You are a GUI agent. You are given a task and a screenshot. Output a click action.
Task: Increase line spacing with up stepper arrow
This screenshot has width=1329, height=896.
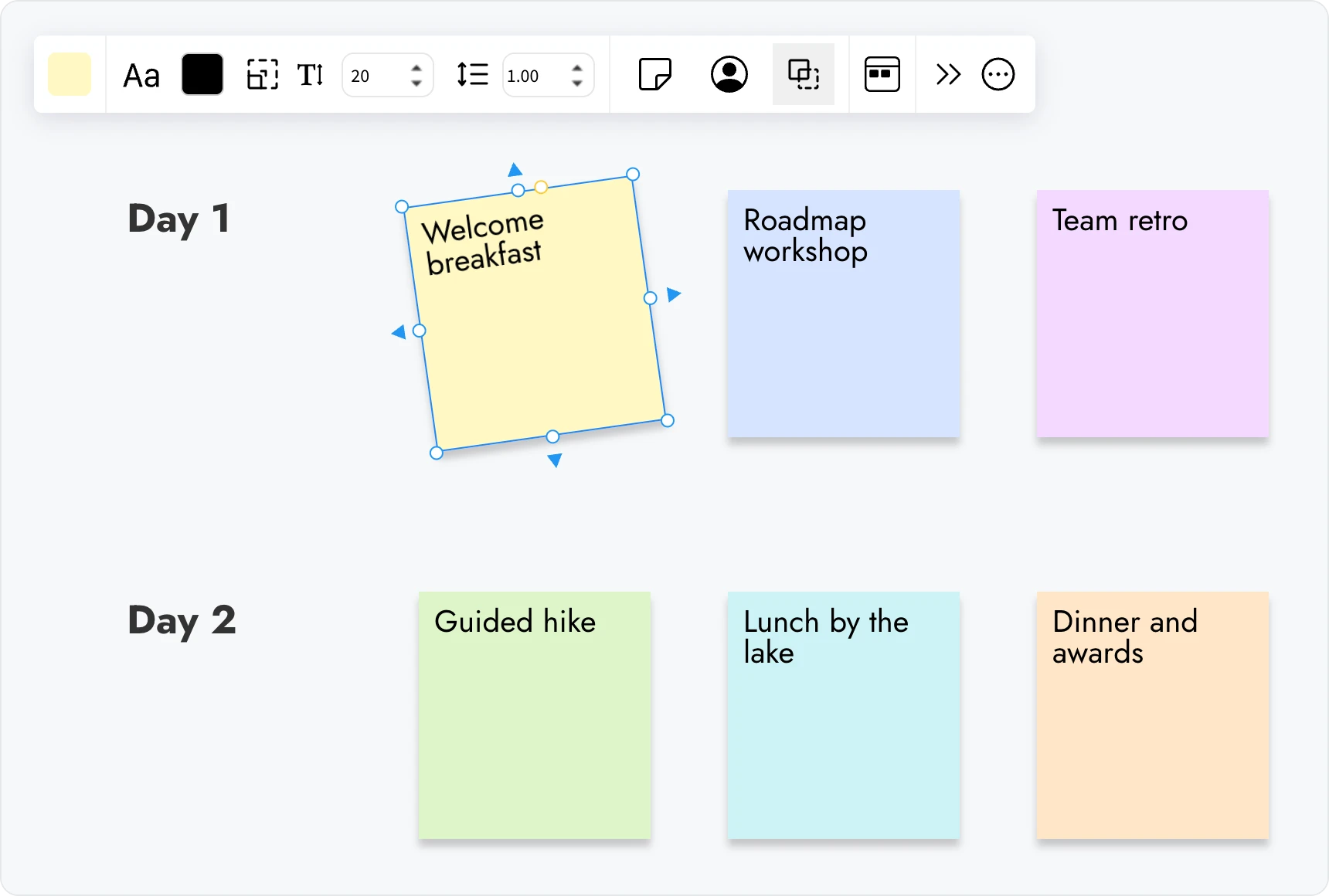pos(577,68)
